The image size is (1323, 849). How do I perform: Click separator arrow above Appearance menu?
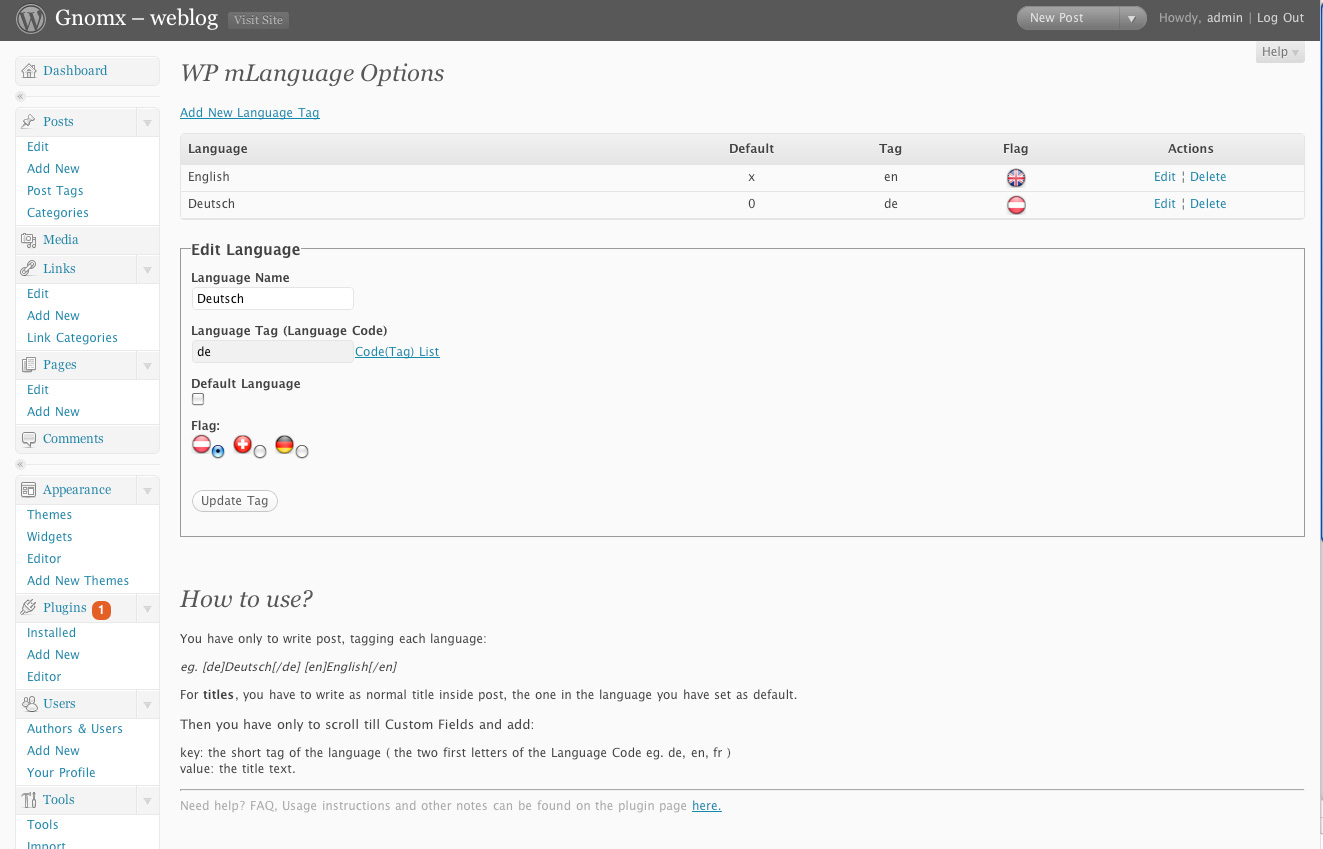pyautogui.click(x=20, y=465)
